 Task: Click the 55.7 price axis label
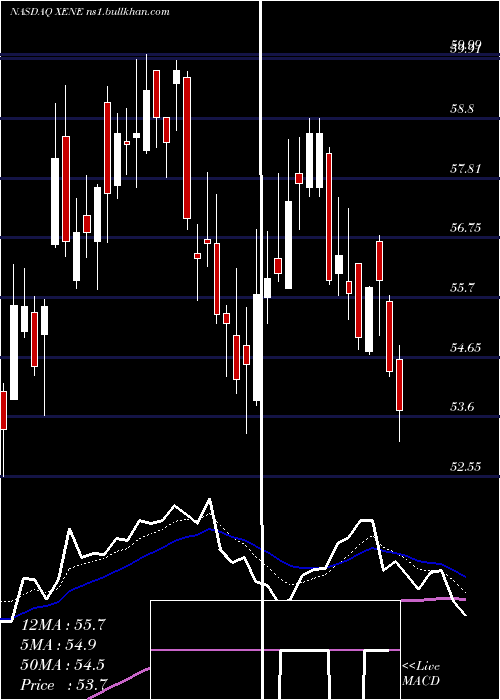click(462, 288)
